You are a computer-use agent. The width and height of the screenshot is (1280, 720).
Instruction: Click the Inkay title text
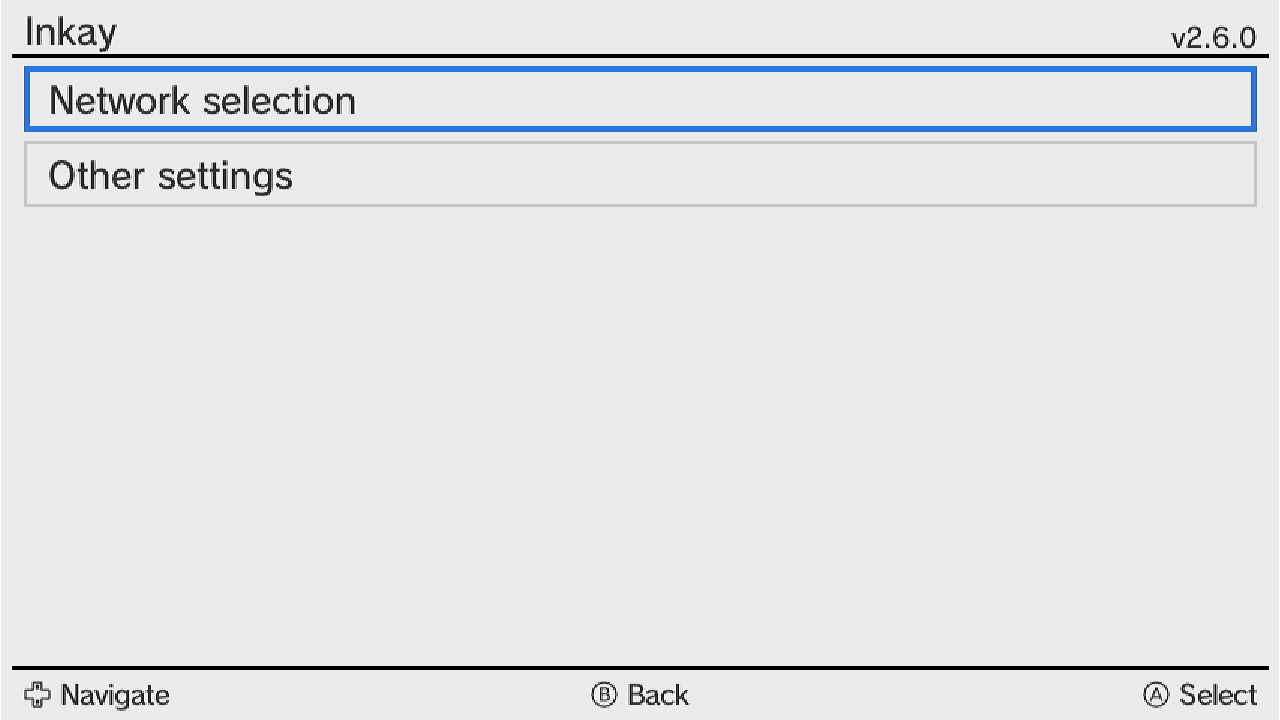[x=70, y=33]
